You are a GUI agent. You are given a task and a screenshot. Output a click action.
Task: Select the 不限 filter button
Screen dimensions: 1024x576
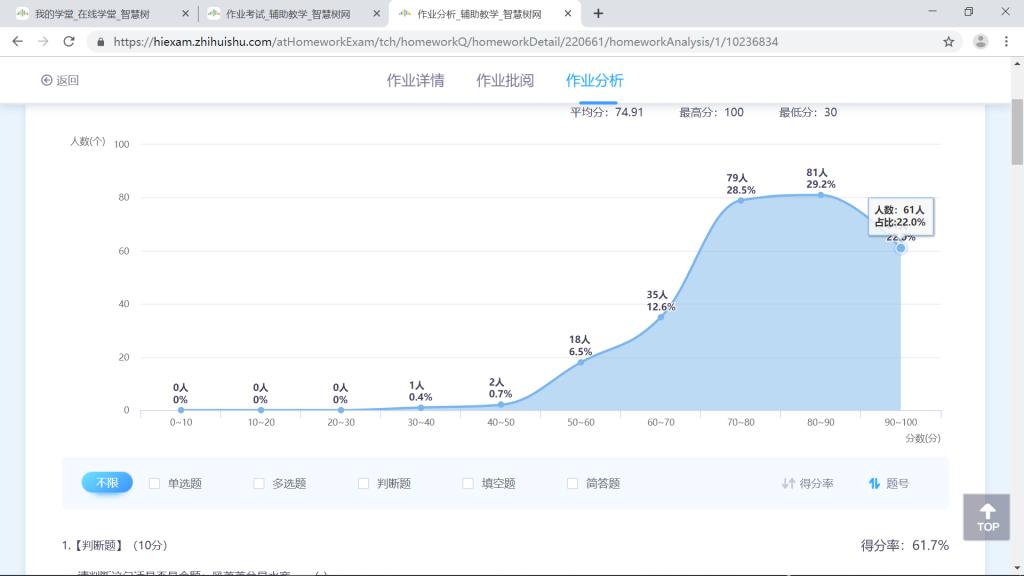(x=107, y=483)
